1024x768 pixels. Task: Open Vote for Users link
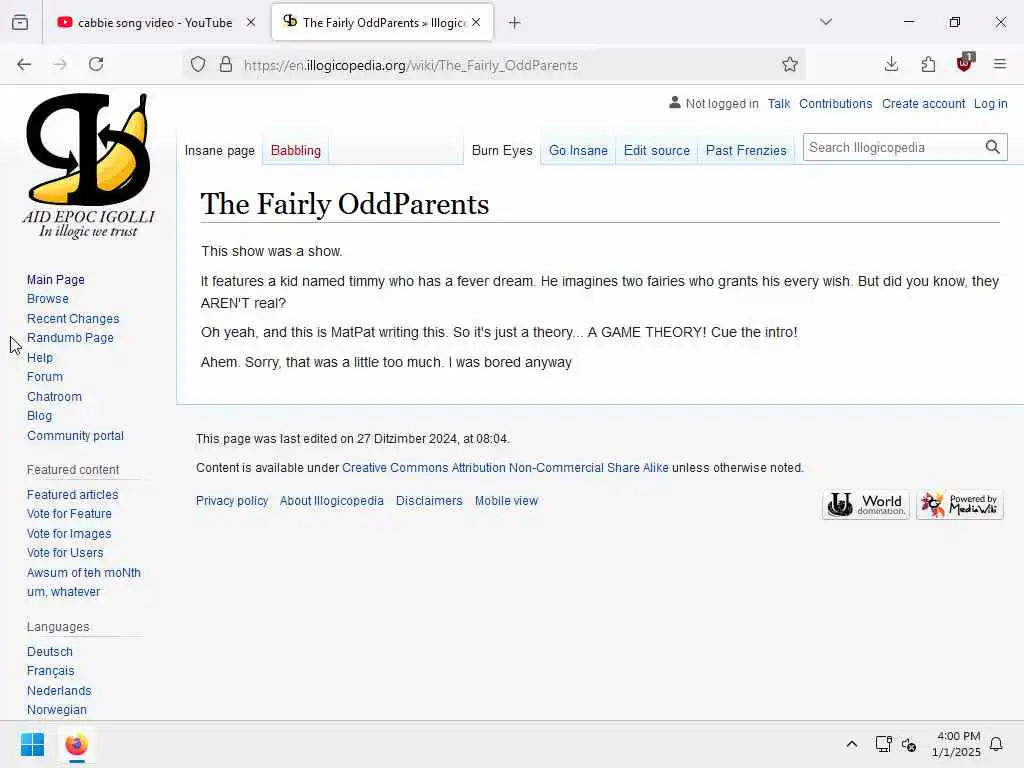(65, 552)
